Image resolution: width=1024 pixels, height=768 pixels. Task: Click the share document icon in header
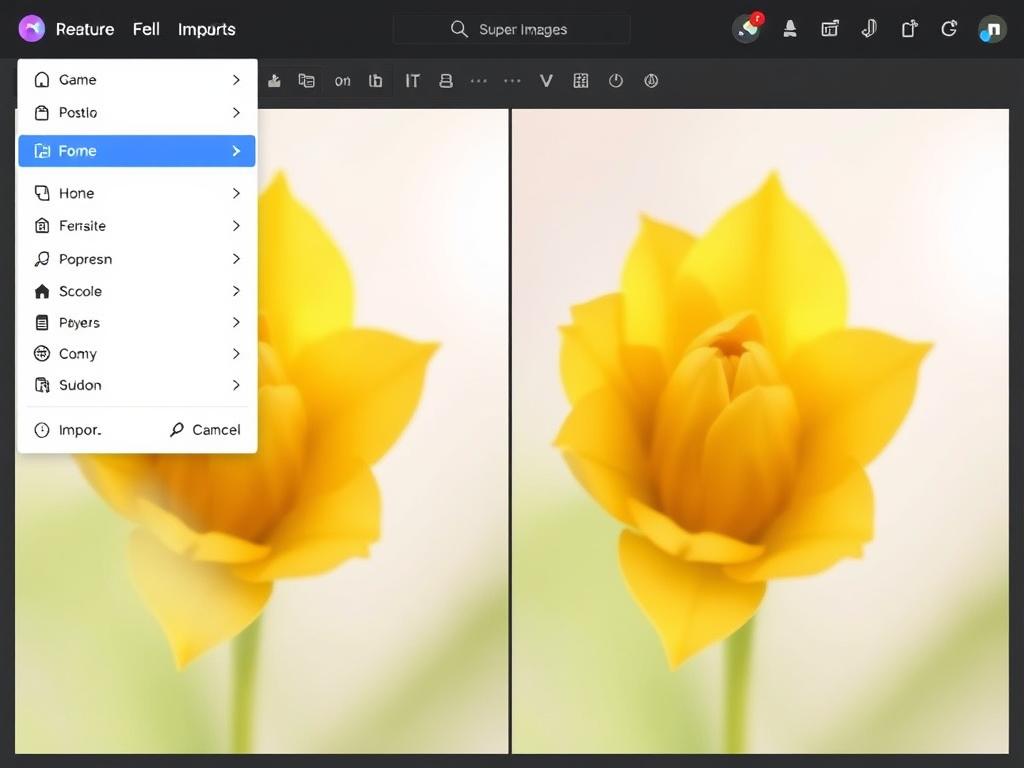909,29
